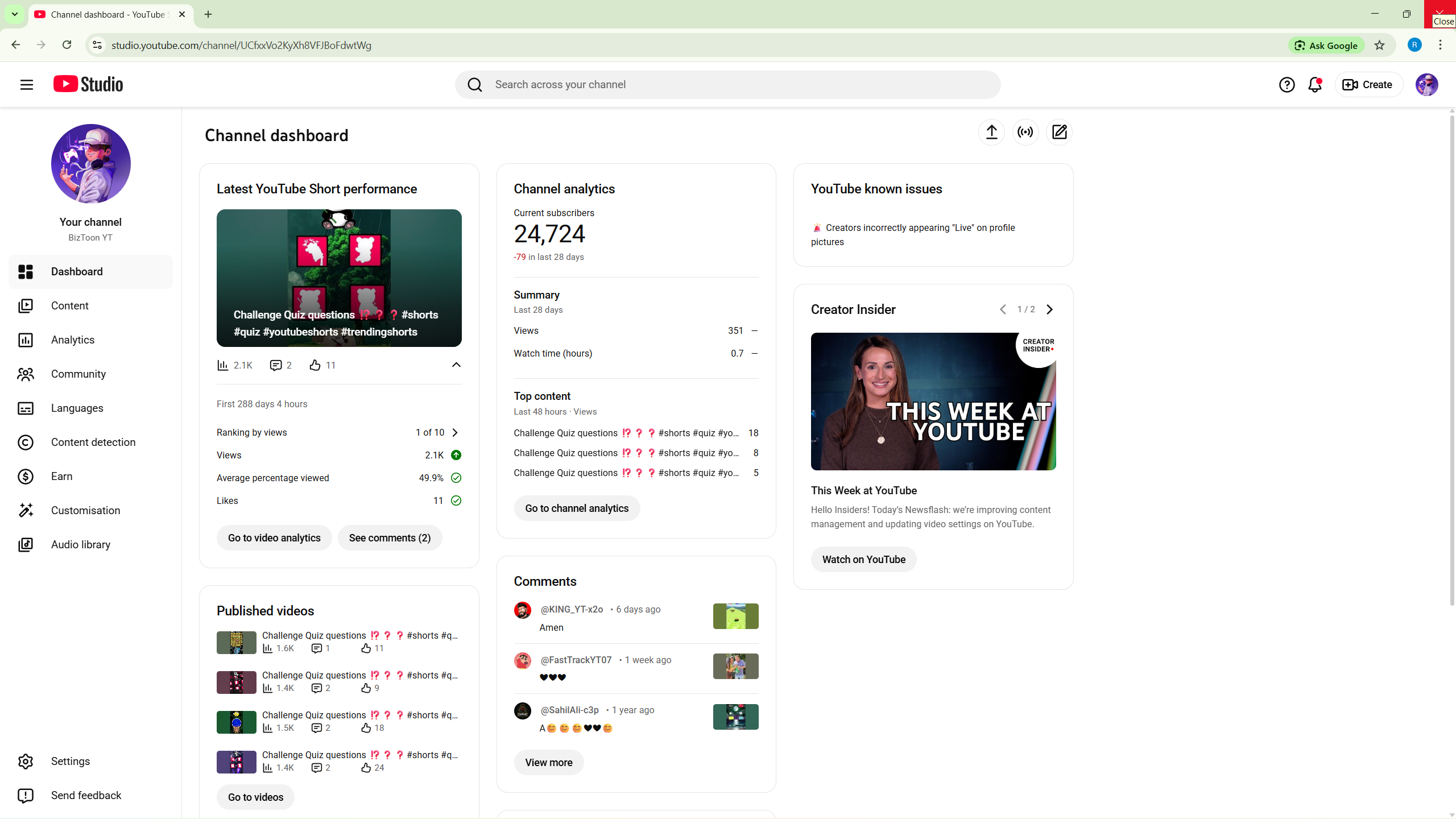
Task: Open Analytics in the sidebar
Action: pyautogui.click(x=73, y=340)
